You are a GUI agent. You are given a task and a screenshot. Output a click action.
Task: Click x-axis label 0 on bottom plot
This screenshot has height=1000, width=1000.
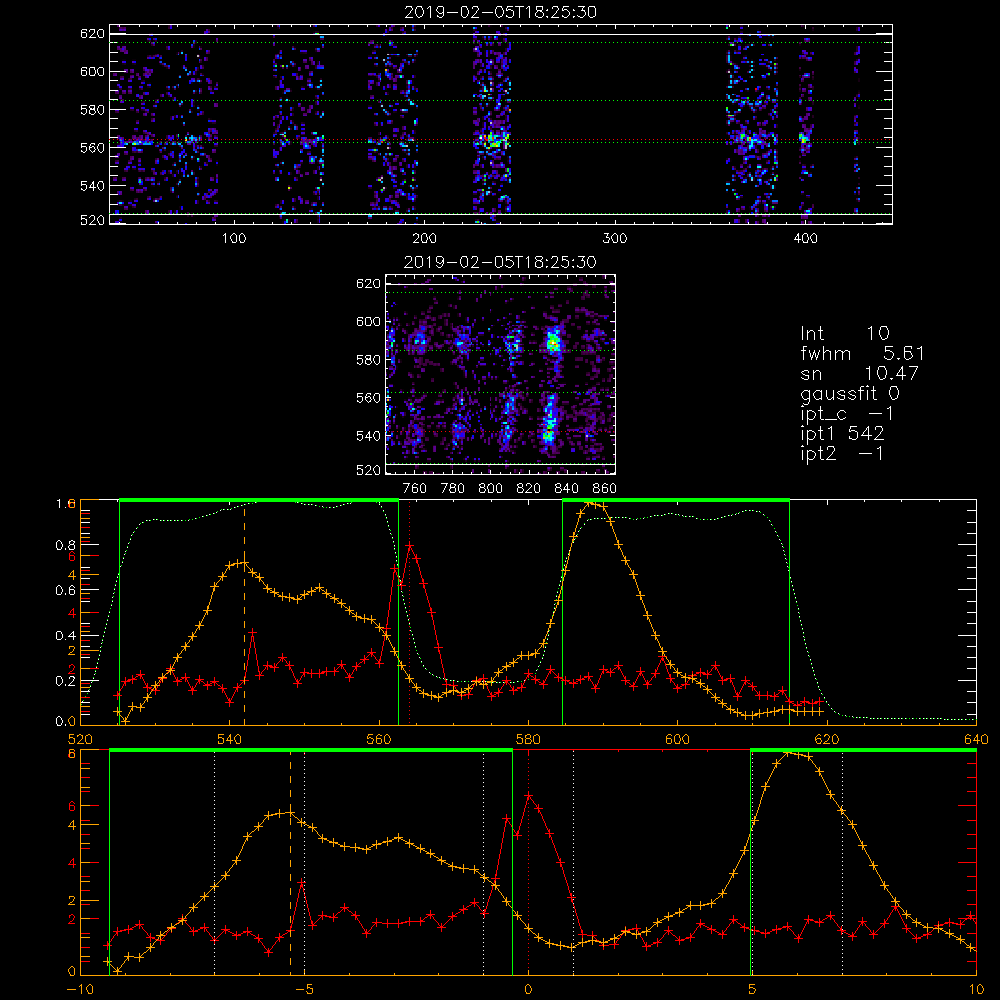point(528,990)
